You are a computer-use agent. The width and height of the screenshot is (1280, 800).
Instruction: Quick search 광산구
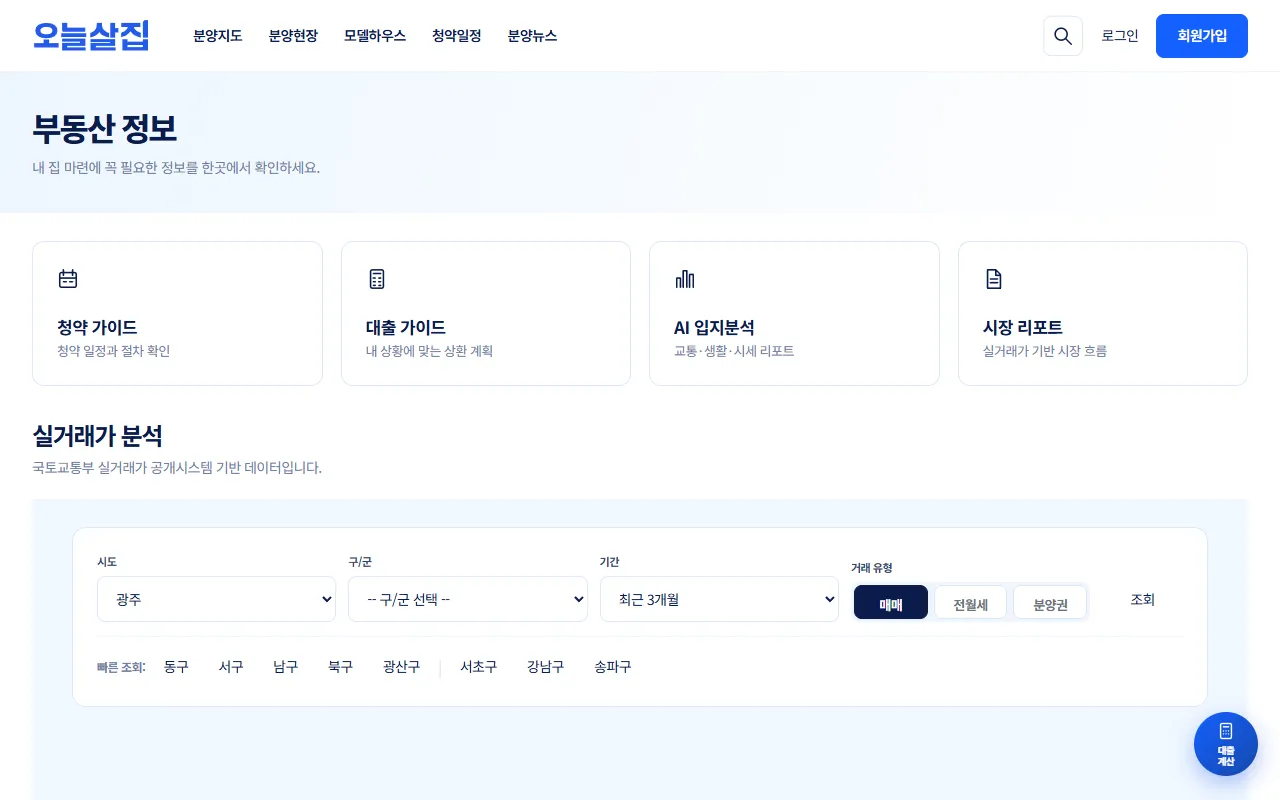click(402, 667)
